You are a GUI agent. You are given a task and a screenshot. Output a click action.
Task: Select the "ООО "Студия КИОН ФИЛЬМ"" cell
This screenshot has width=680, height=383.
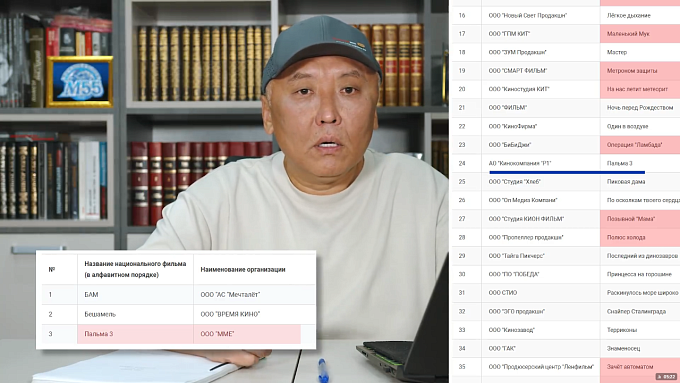(540, 219)
